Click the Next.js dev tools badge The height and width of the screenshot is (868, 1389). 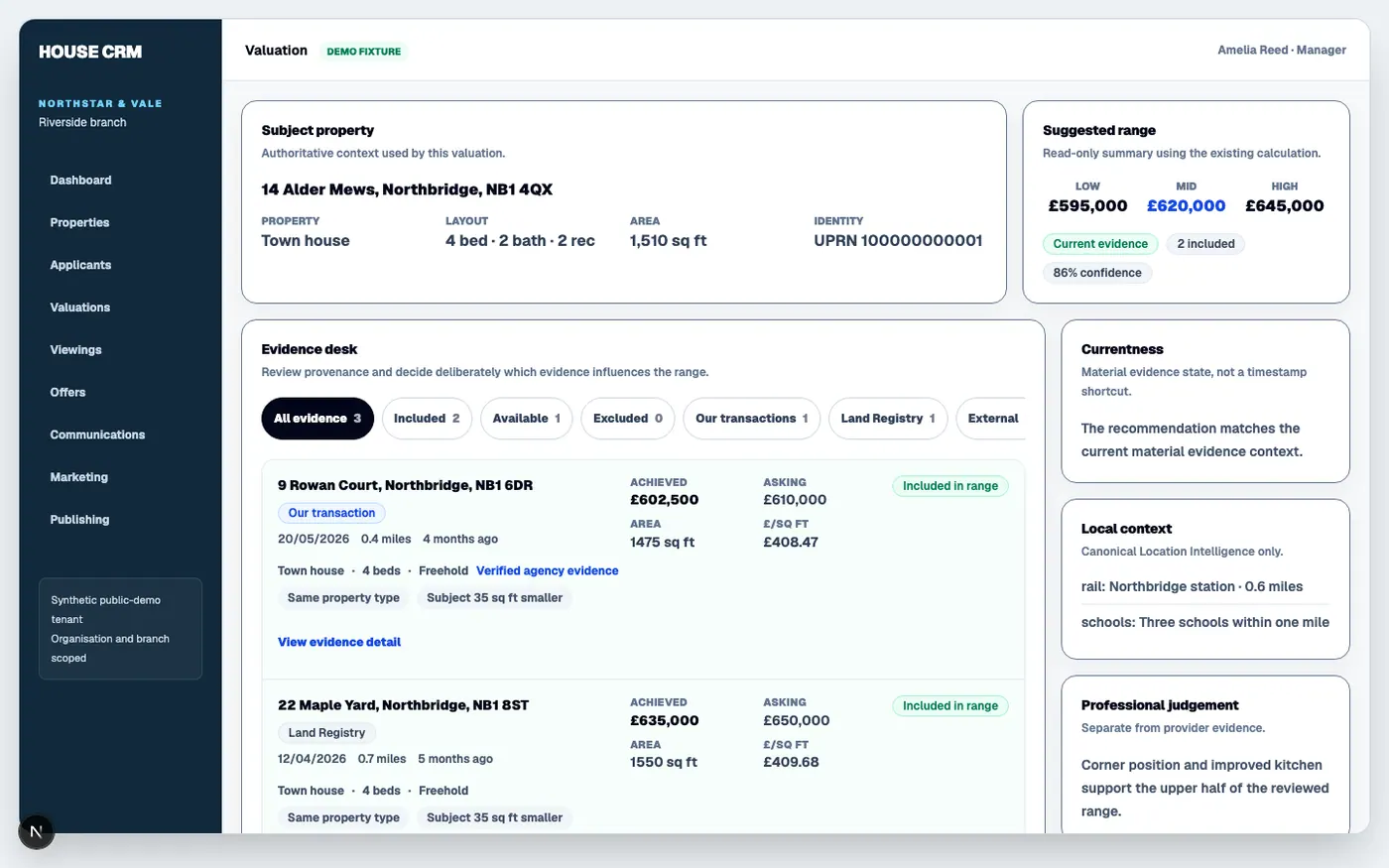(36, 831)
